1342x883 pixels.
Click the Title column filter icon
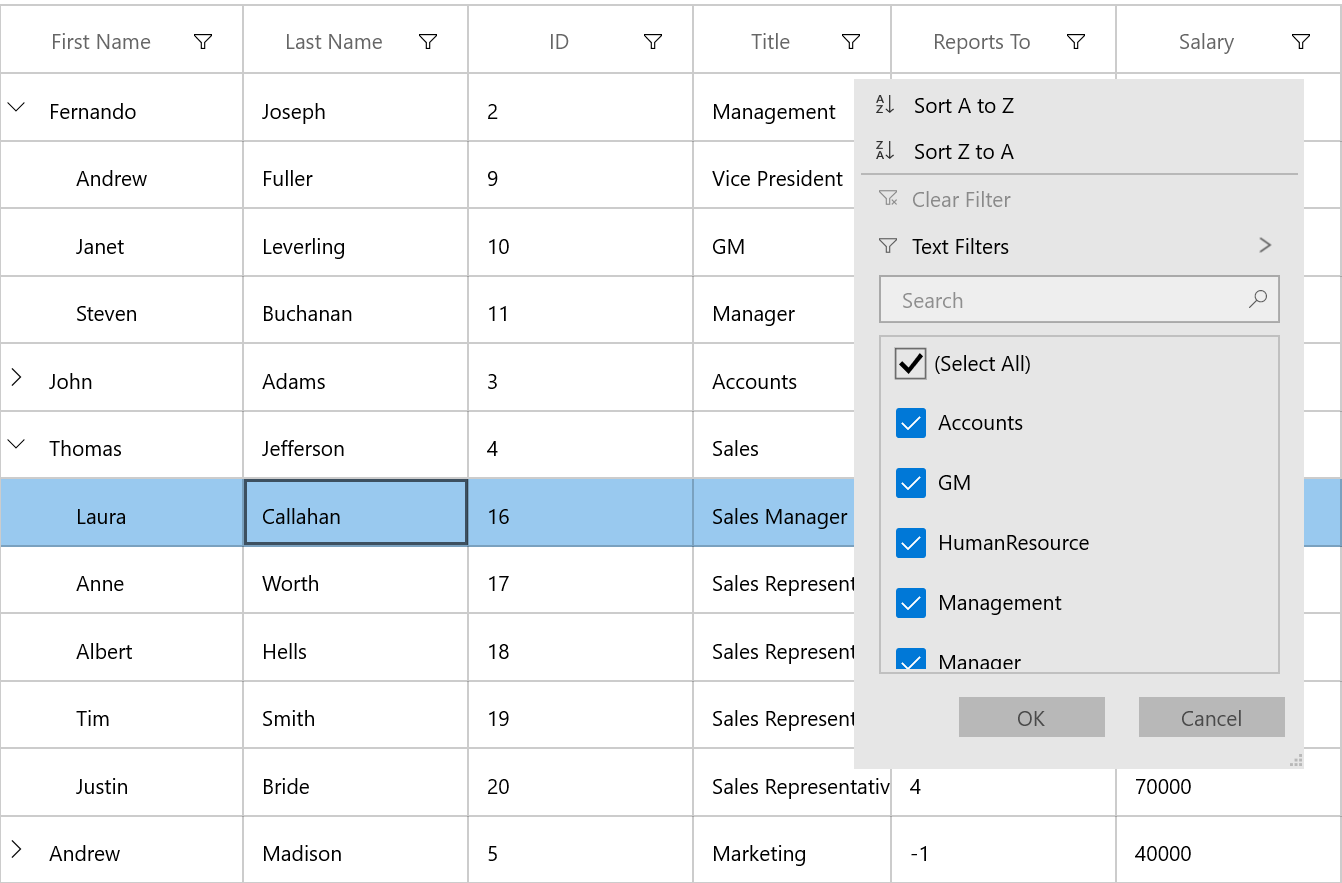851,42
